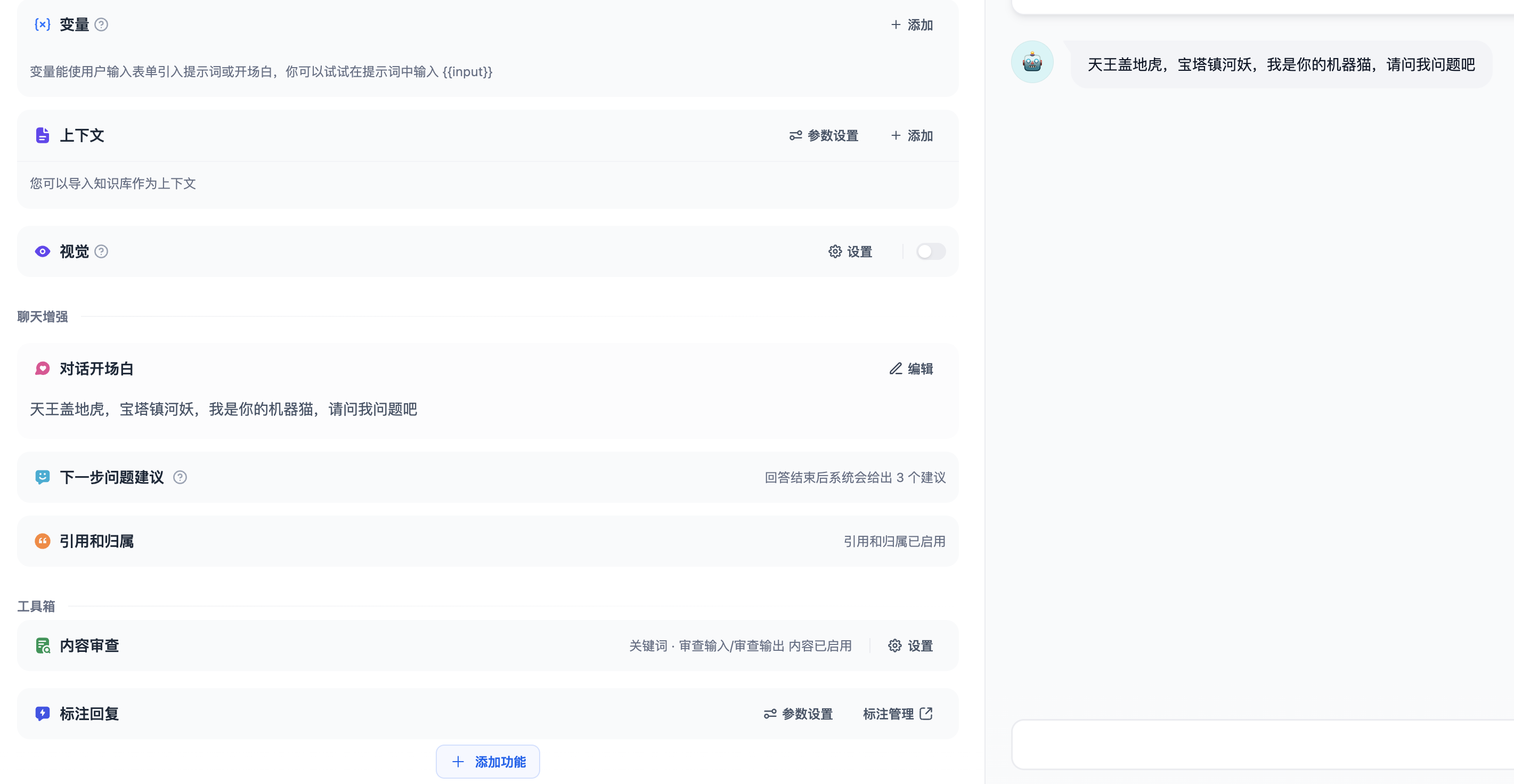Open 标注管理 external link

click(898, 714)
